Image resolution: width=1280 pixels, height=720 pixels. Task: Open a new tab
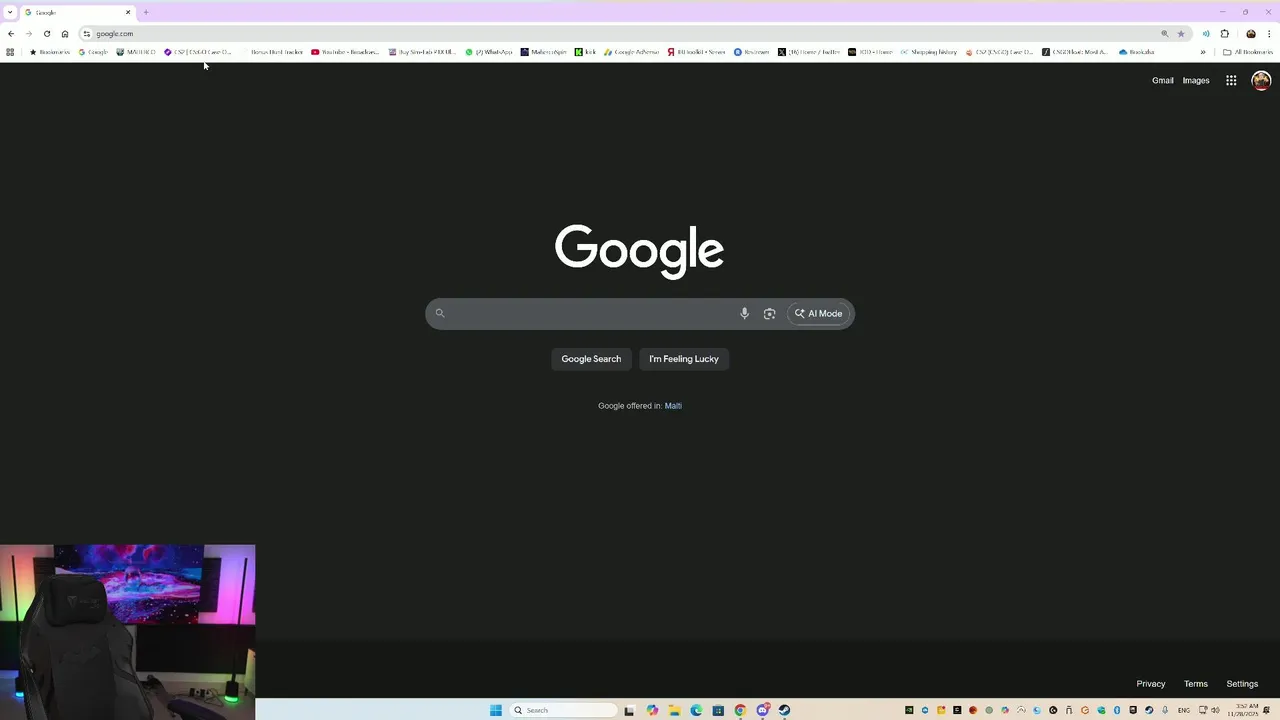coord(146,12)
